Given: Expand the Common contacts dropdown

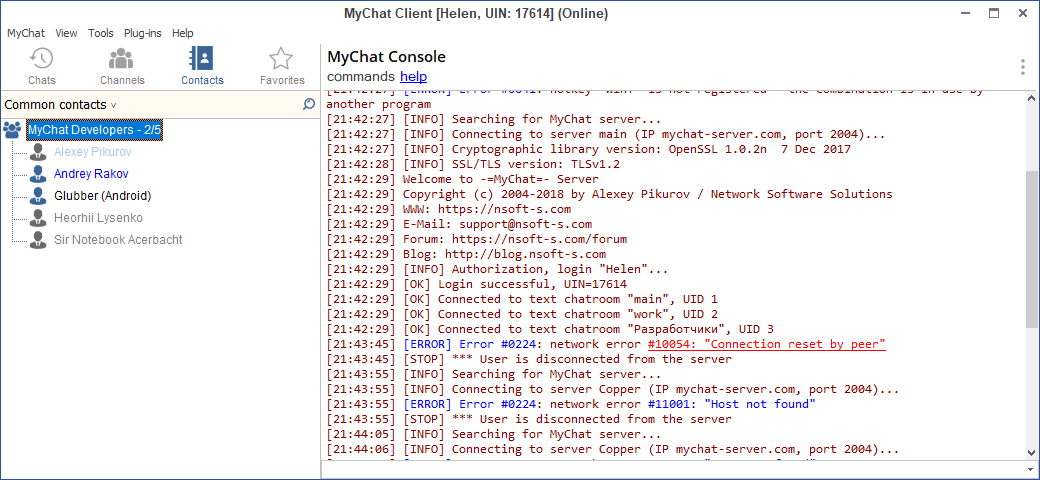Looking at the screenshot, I should [60, 105].
